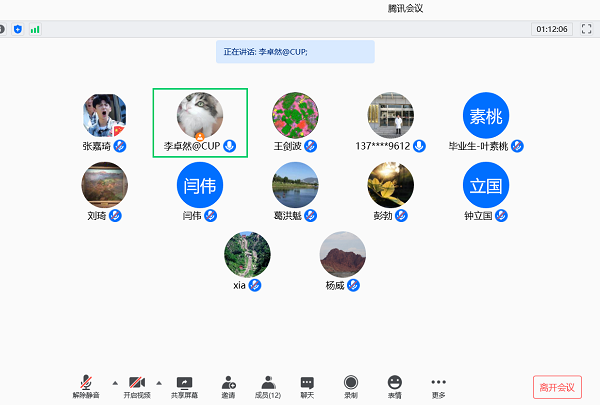Screen dimensions: 600x405
Task: Turn on camera with 开启视频
Action: pos(137,383)
